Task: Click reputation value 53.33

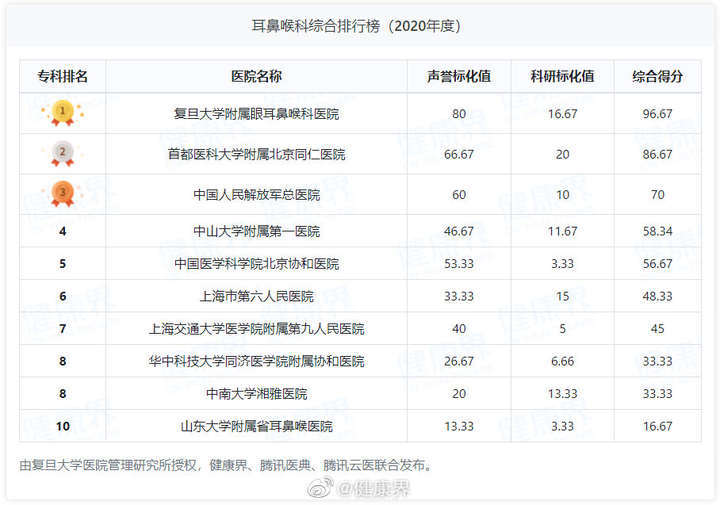Action: point(459,264)
